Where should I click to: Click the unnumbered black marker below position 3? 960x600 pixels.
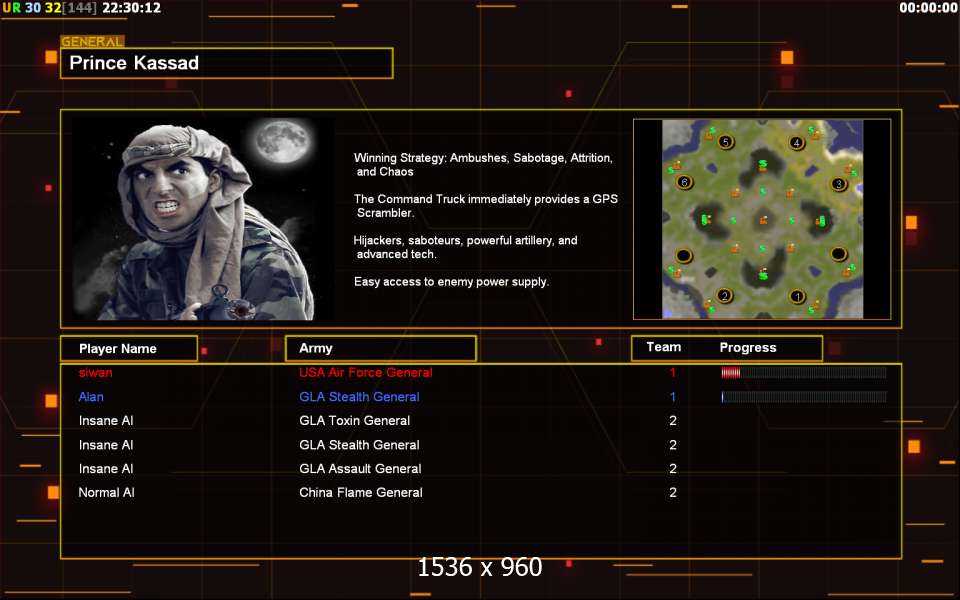[839, 253]
